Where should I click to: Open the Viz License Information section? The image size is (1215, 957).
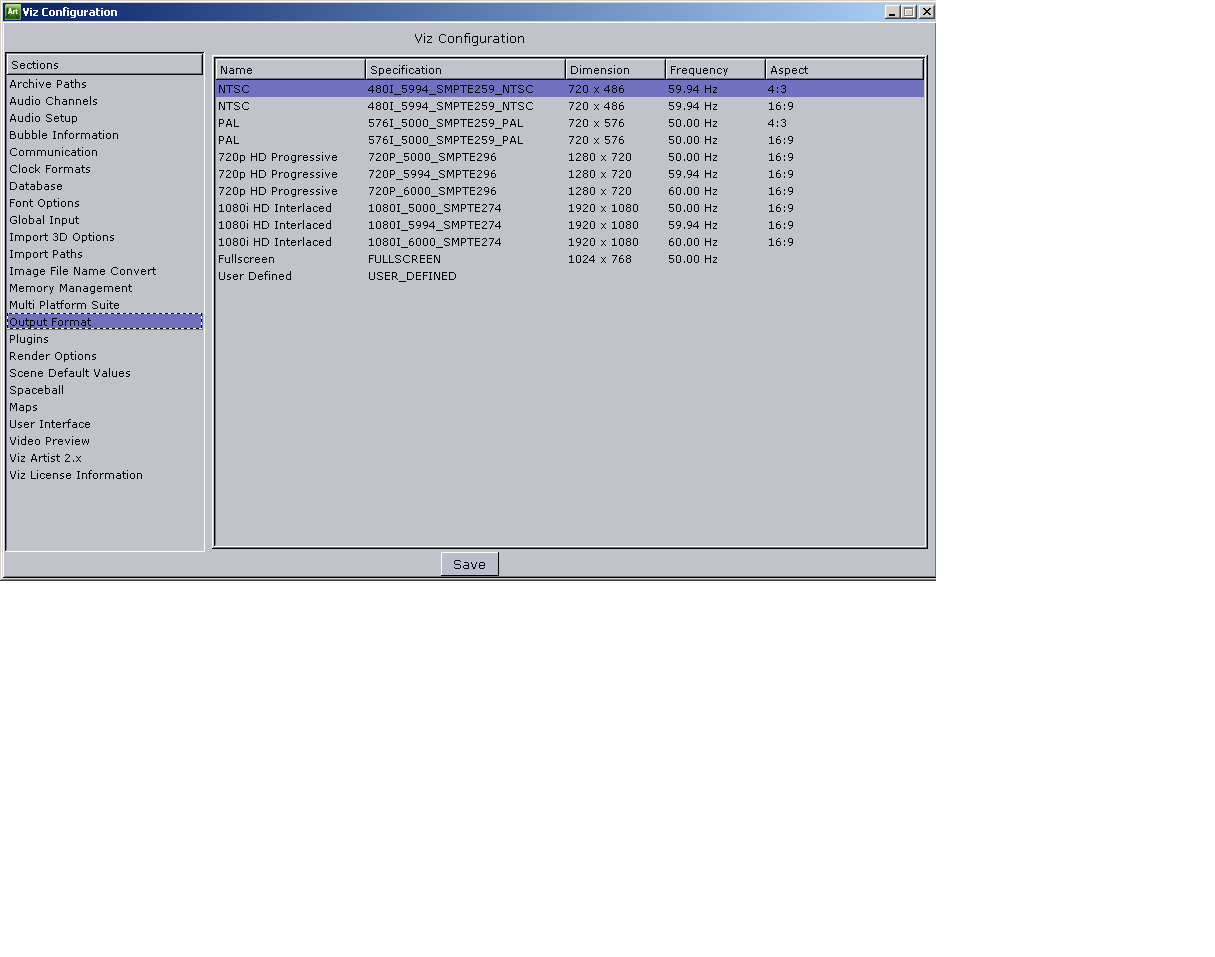[x=75, y=475]
